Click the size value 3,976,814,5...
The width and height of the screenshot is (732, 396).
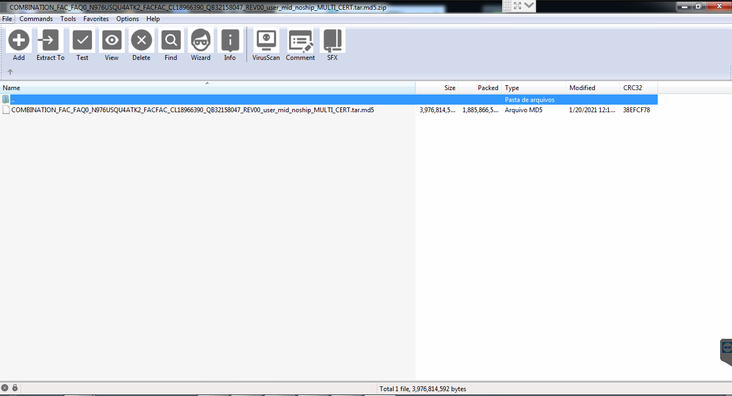click(437, 110)
